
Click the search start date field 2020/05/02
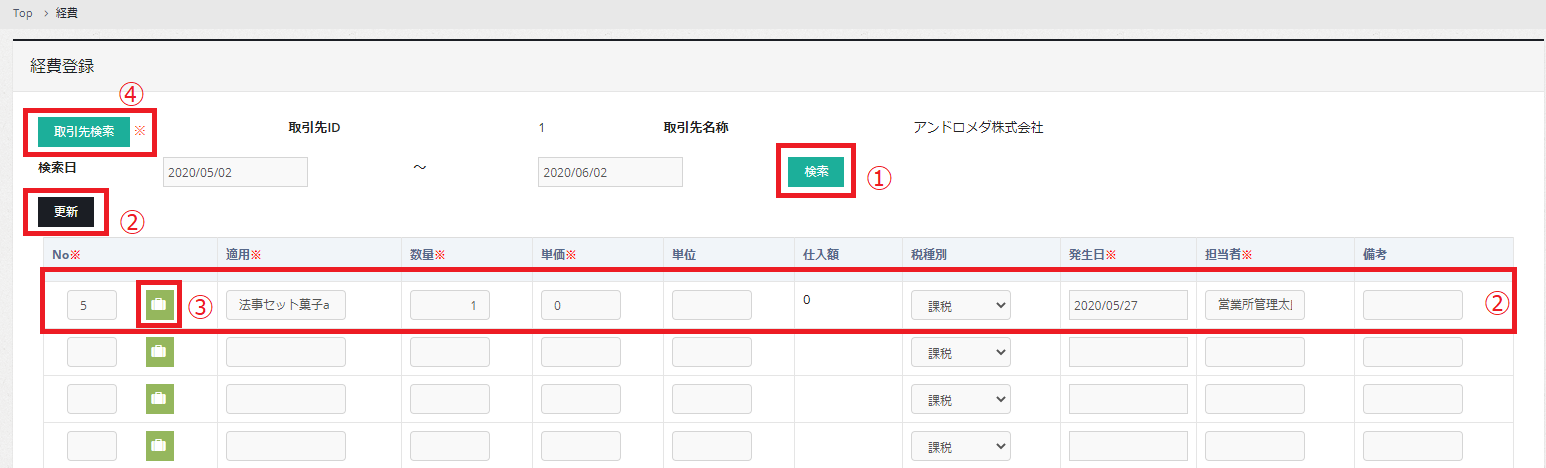pos(235,172)
